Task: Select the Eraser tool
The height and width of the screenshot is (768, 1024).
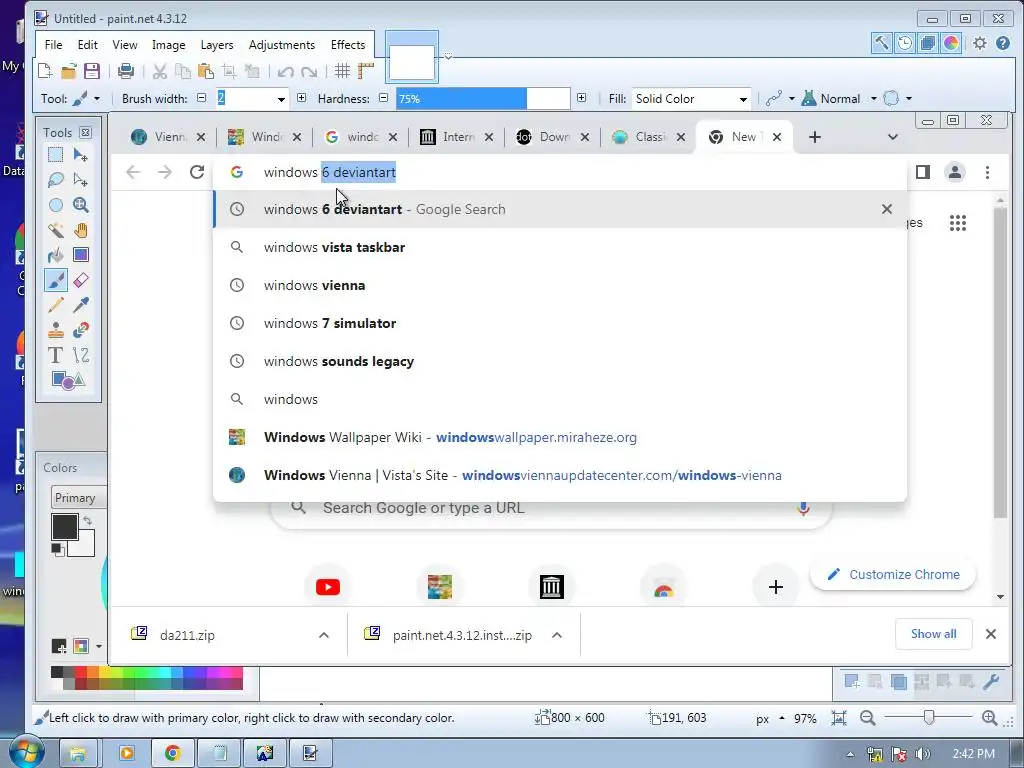Action: point(80,280)
